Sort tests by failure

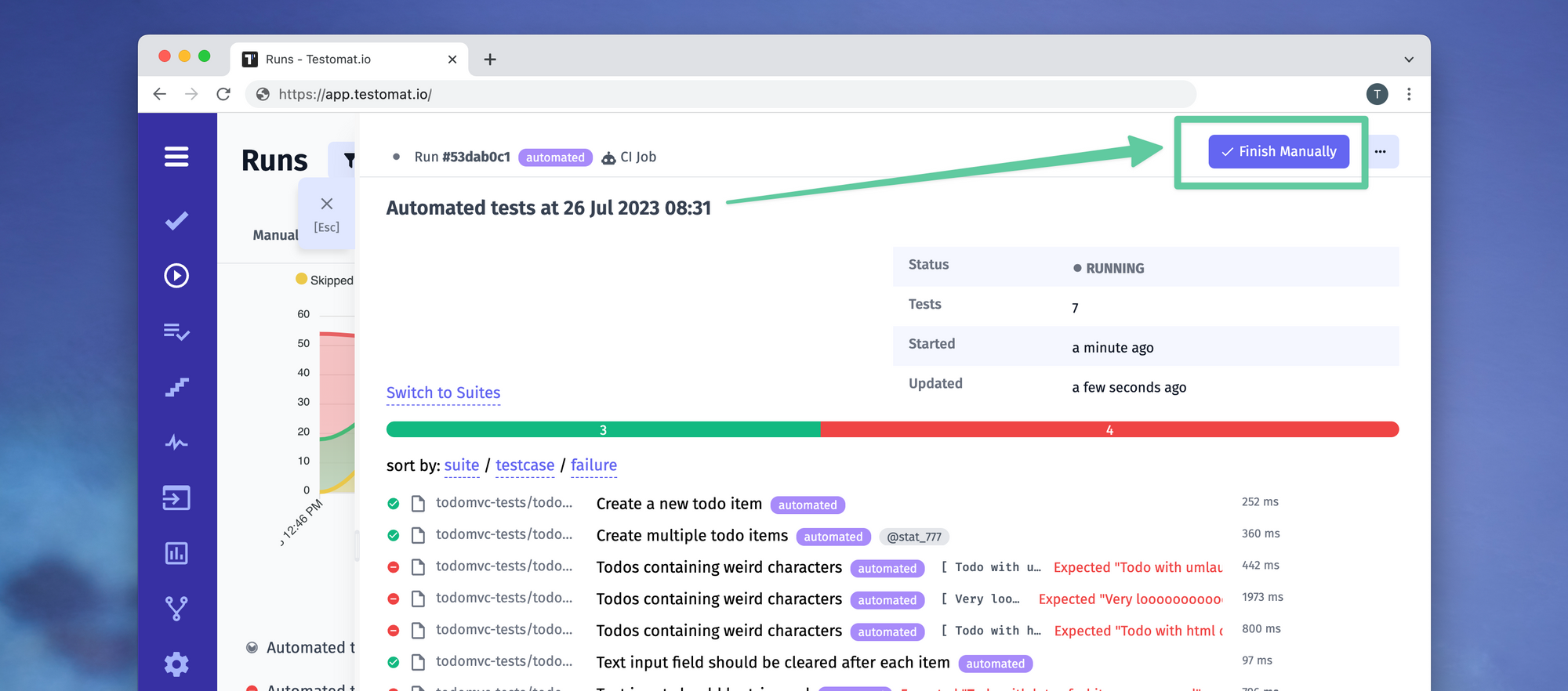(x=594, y=465)
